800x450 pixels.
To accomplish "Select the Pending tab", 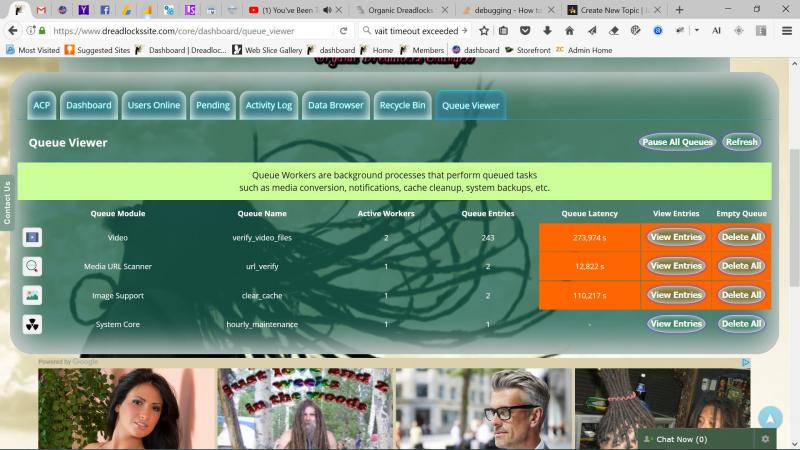I will (213, 105).
